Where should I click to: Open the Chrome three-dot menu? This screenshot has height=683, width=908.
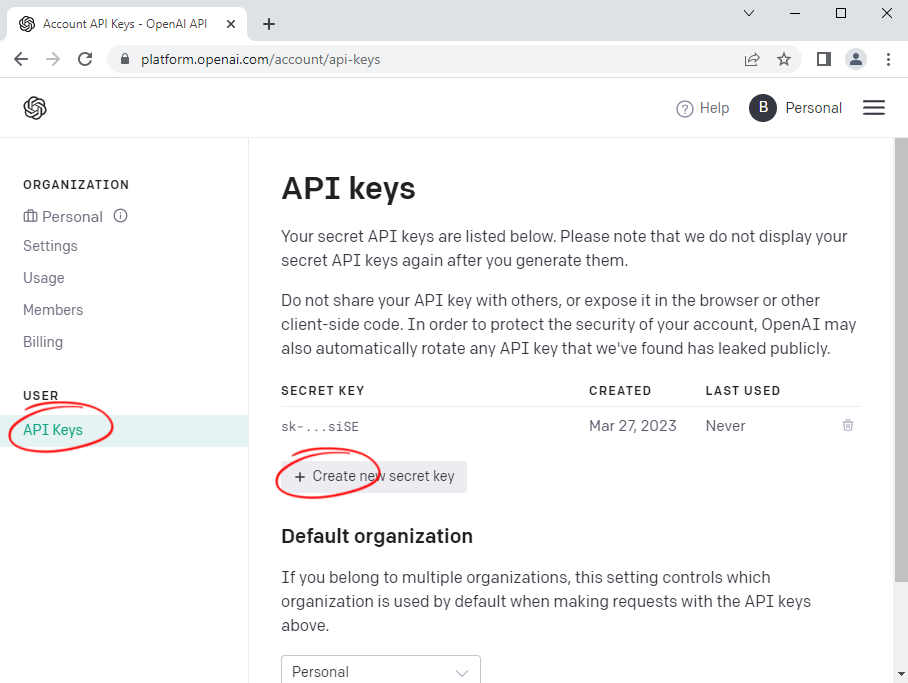(888, 59)
